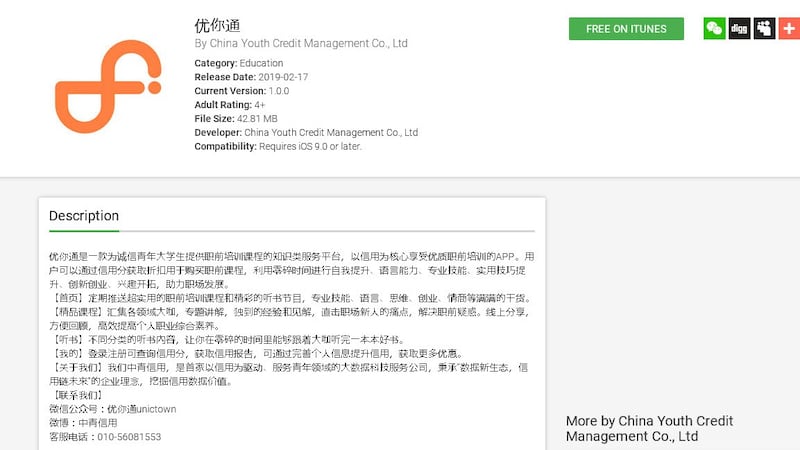Open By China Youth Credit Management Co., Ltd
The width and height of the screenshot is (800, 450).
[301, 43]
